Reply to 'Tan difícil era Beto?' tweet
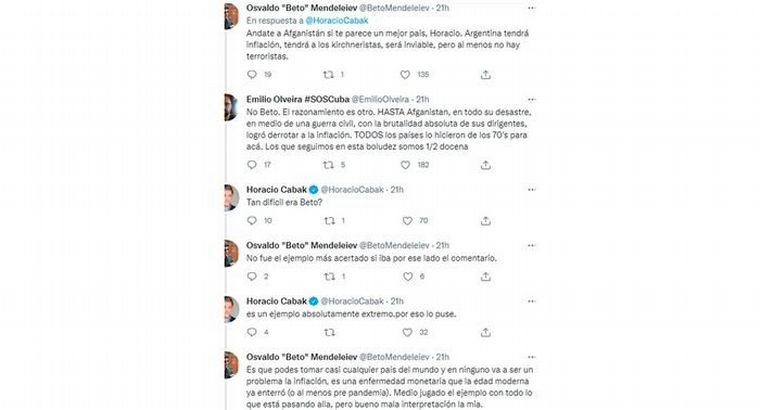Screen dimensions: 760x410 point(252,220)
